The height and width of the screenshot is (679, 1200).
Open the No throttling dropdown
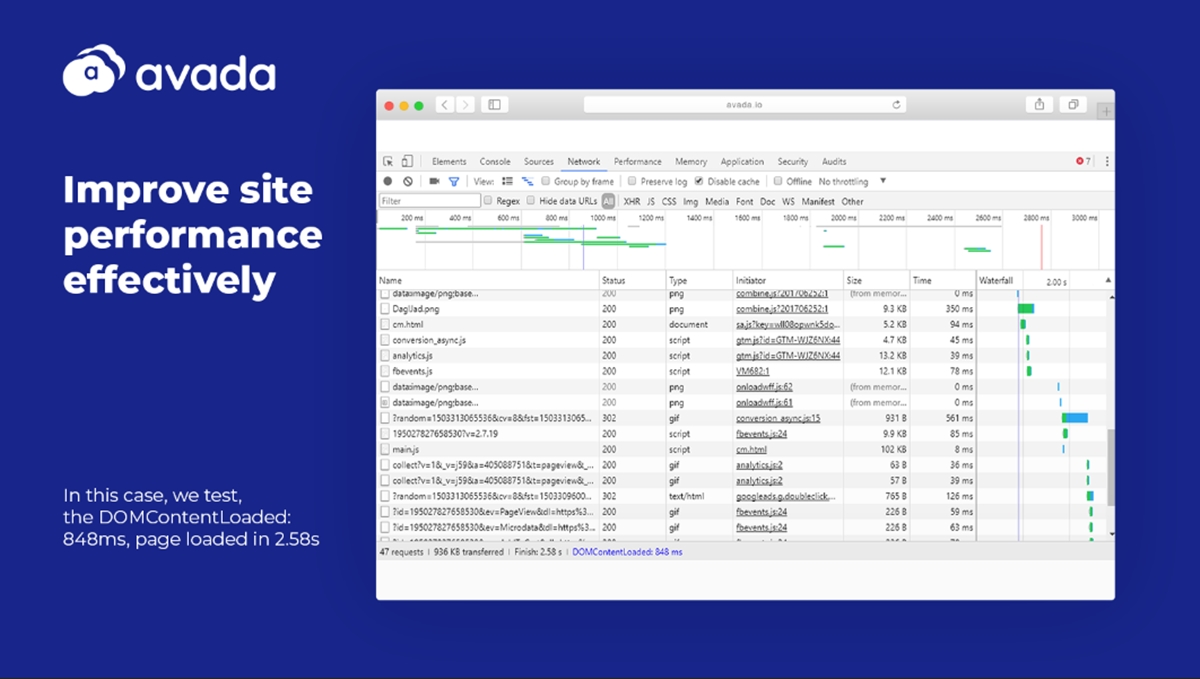pyautogui.click(x=852, y=181)
